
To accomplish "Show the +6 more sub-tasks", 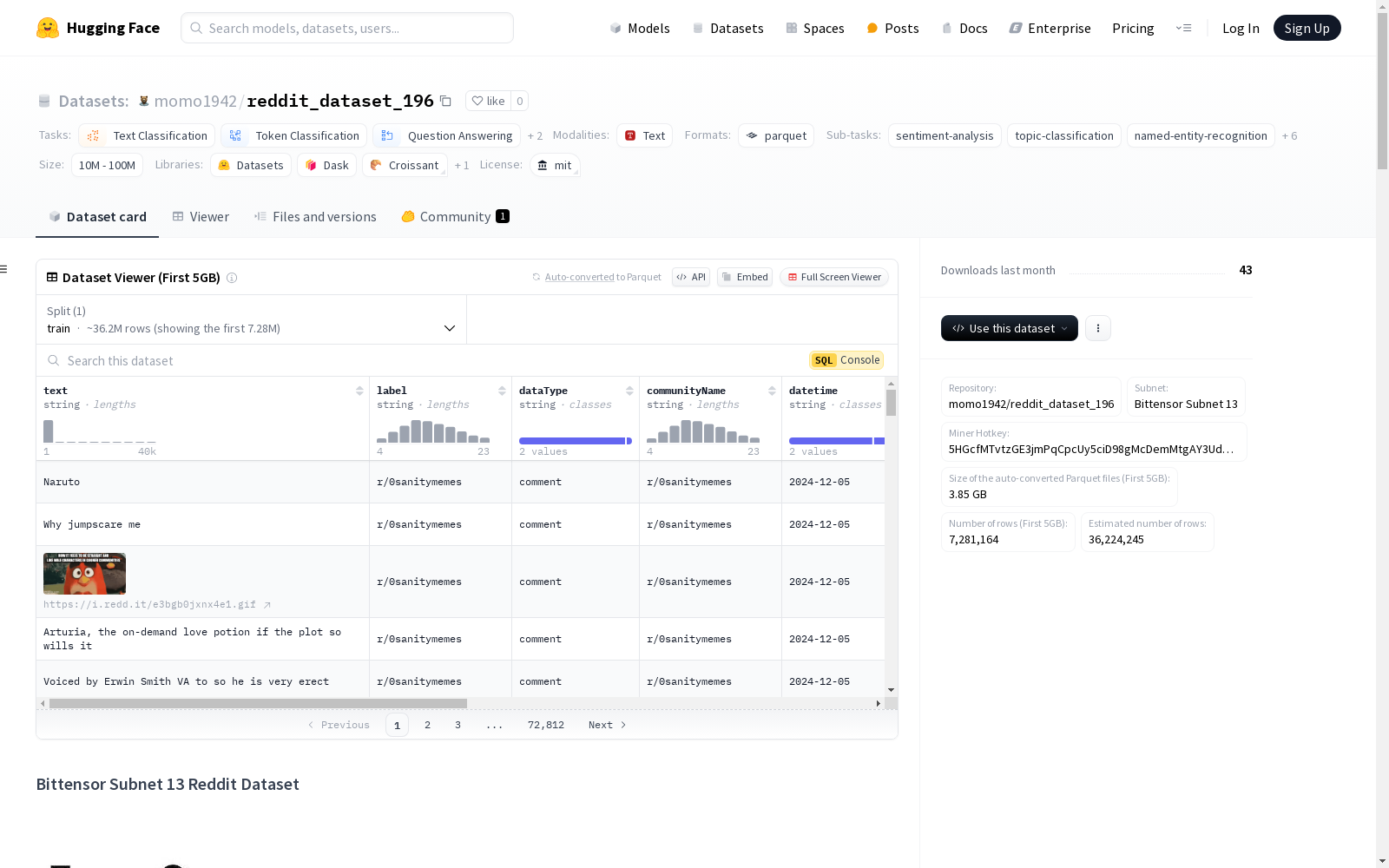I will point(1289,135).
